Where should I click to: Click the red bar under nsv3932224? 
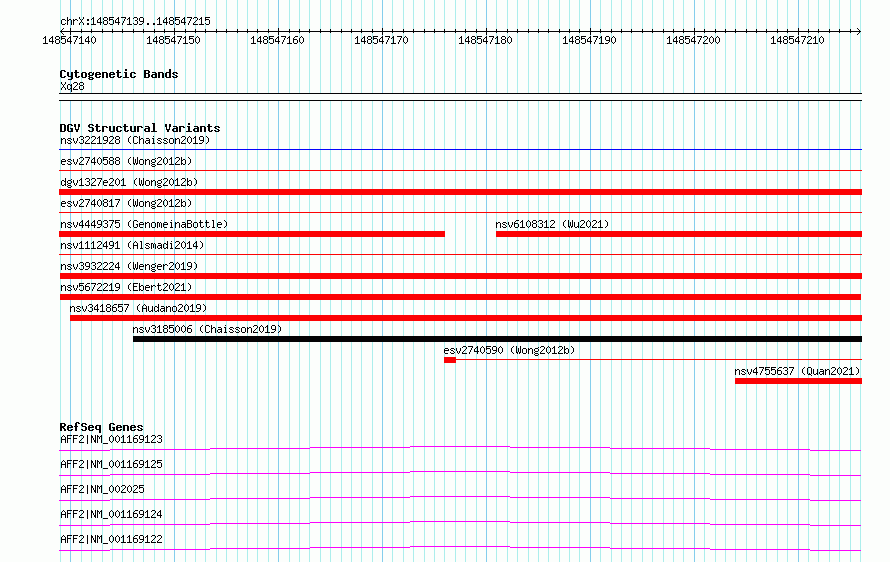460,276
